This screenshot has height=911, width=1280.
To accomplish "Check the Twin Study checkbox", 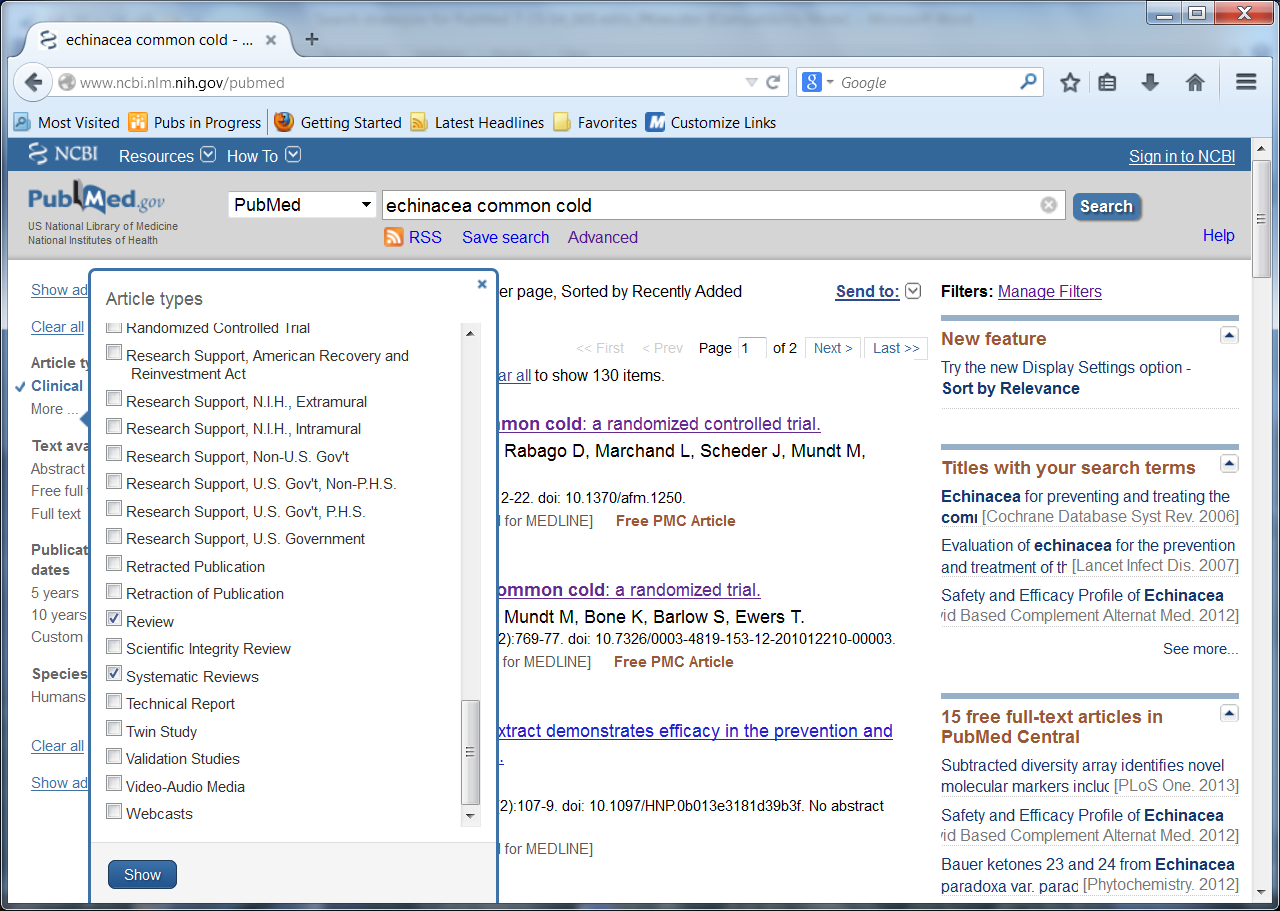I will (x=115, y=730).
